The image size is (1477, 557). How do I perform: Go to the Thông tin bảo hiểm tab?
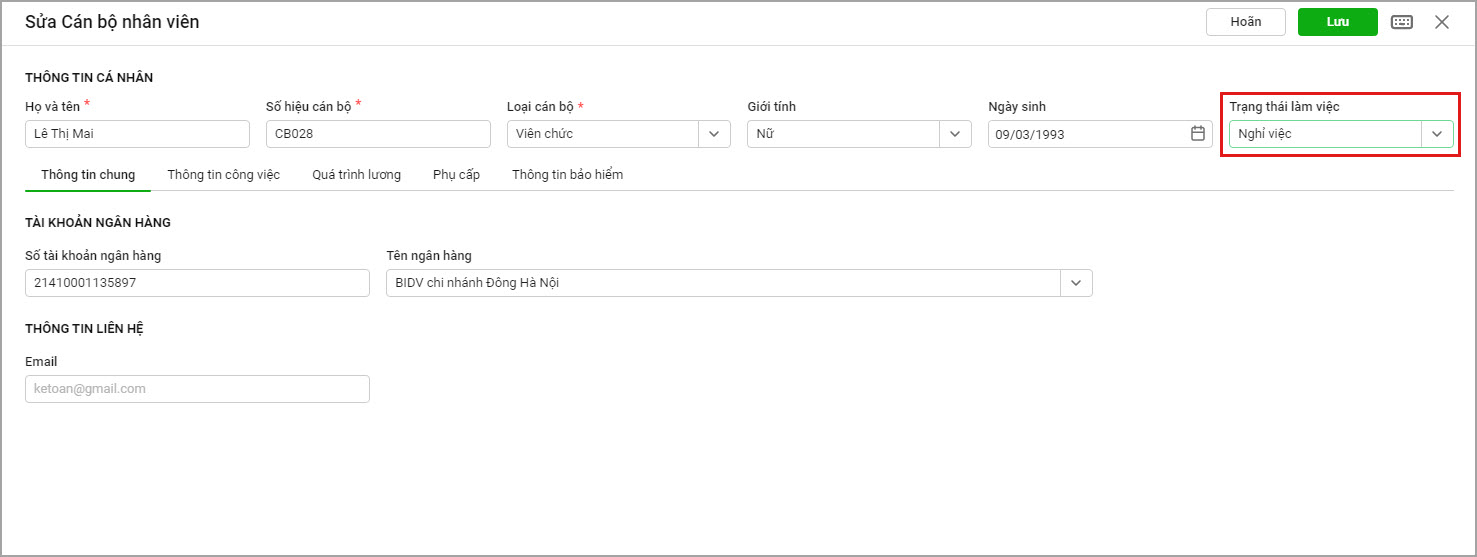click(568, 174)
